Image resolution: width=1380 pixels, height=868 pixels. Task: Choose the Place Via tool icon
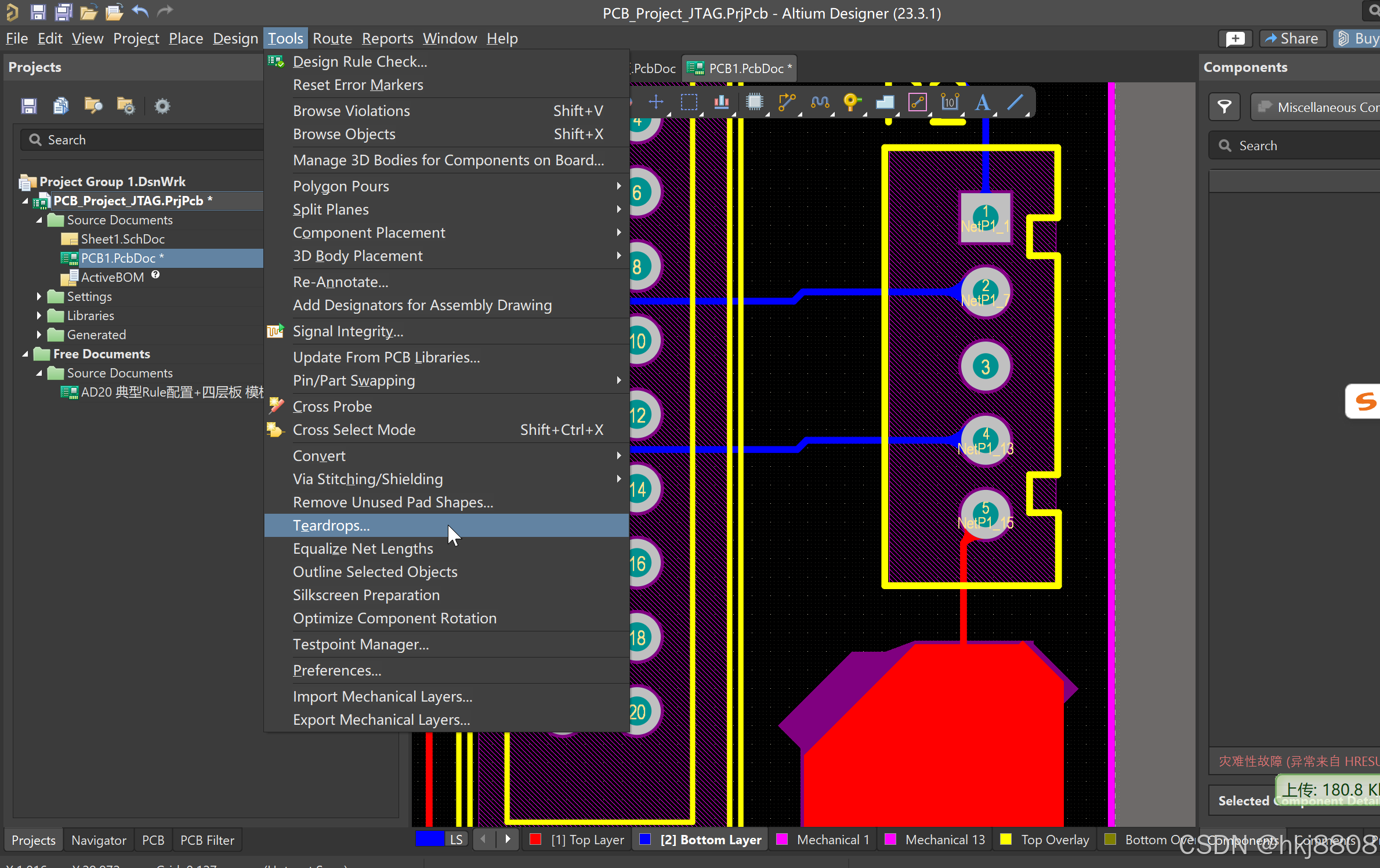[x=851, y=103]
